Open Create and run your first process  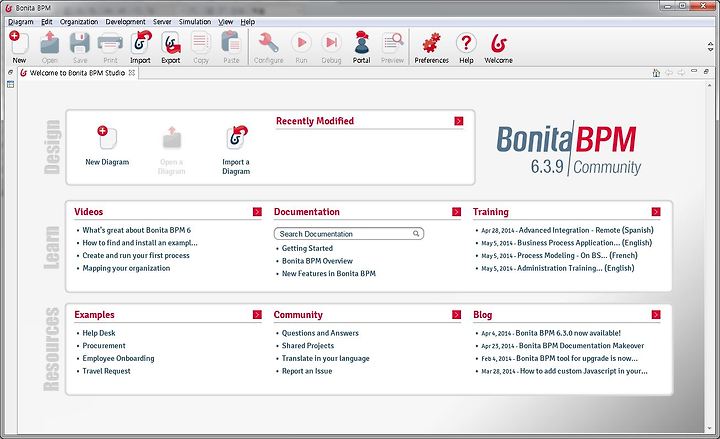[135, 255]
